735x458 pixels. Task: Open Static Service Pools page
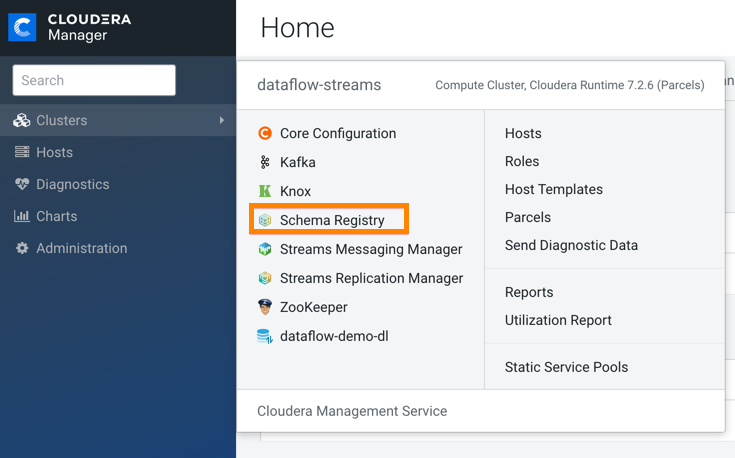(x=566, y=367)
